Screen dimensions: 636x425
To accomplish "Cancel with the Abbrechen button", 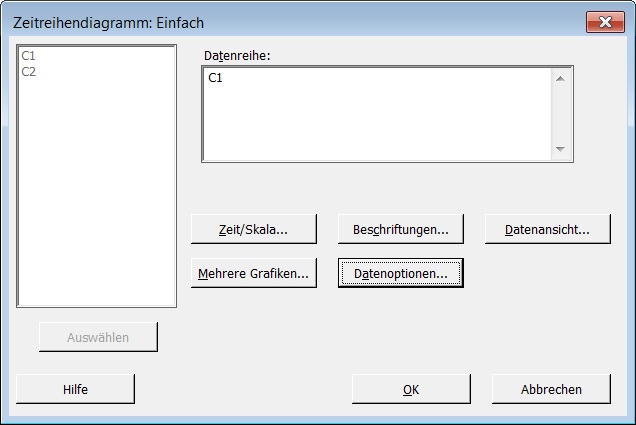I will tap(551, 389).
